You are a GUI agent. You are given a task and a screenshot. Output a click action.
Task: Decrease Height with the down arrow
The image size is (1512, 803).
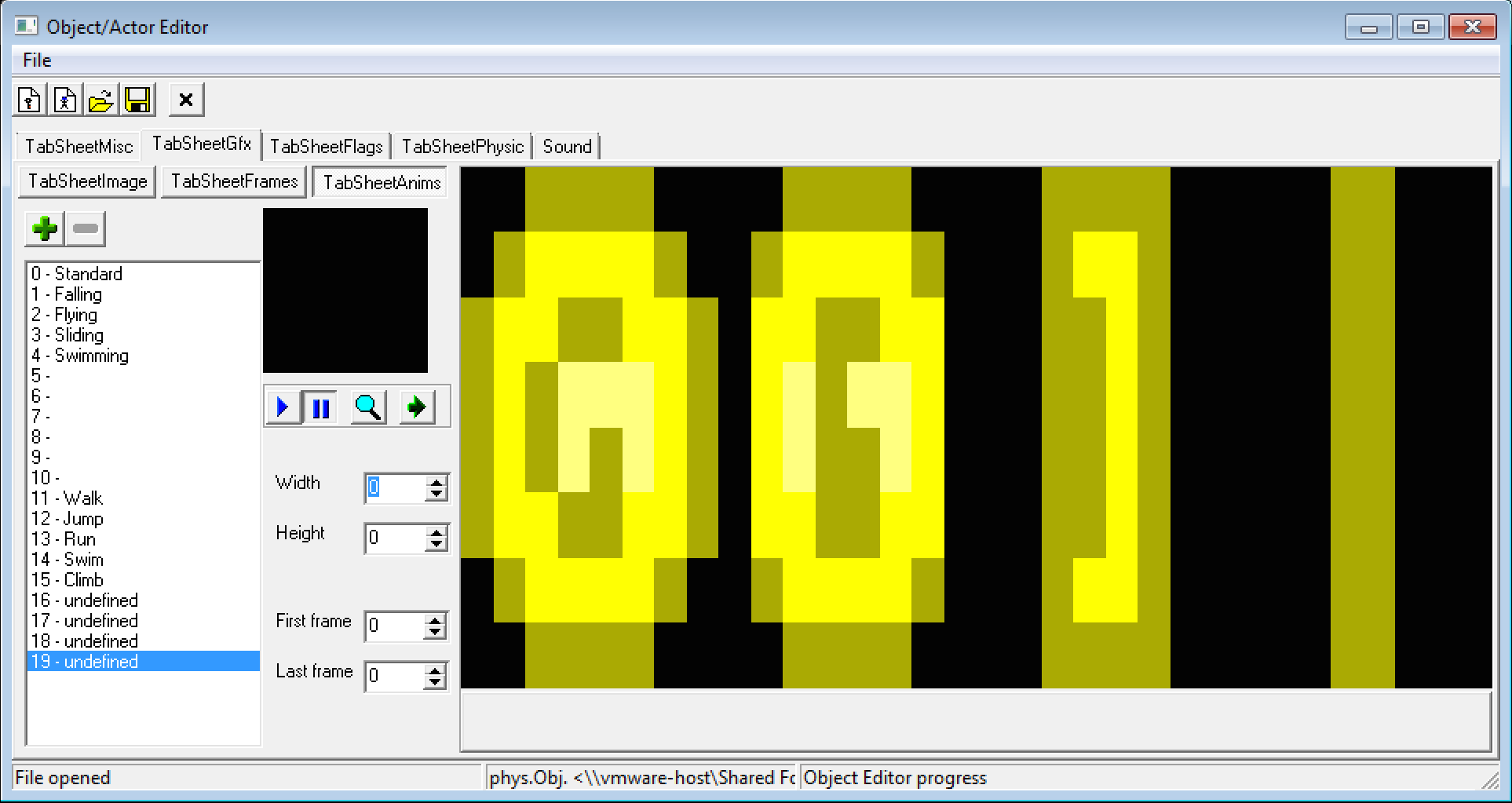click(436, 545)
